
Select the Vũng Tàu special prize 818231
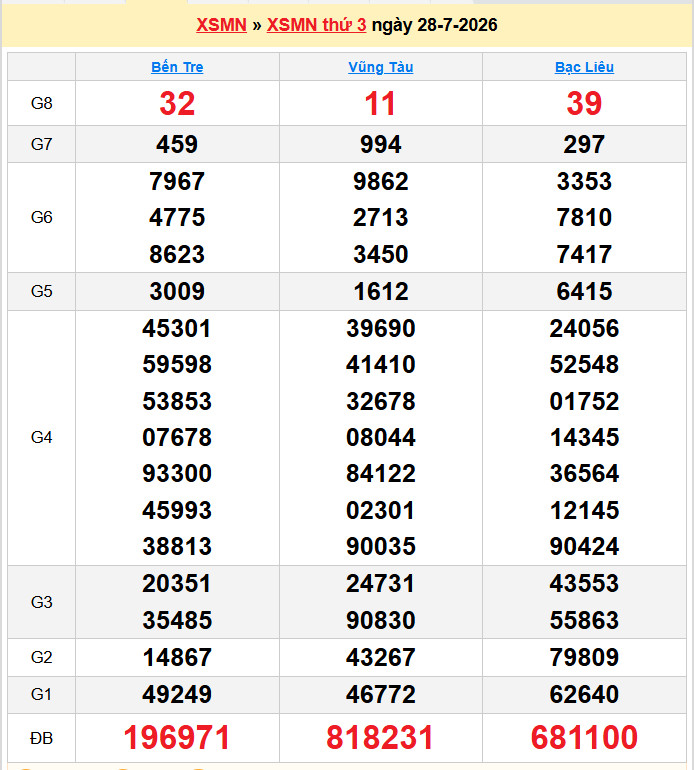[380, 738]
